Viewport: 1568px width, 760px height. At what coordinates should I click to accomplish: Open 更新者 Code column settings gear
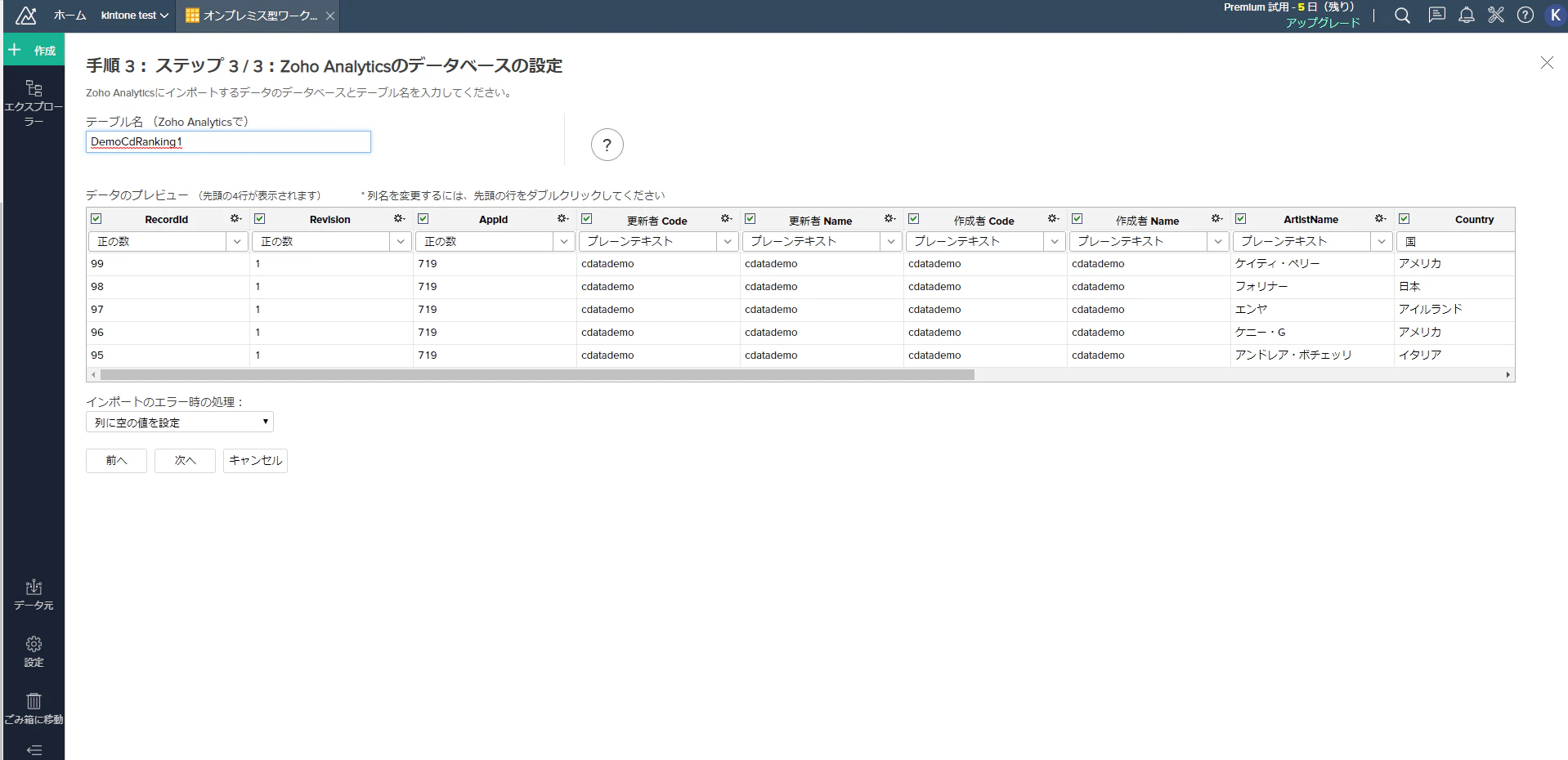coord(726,219)
